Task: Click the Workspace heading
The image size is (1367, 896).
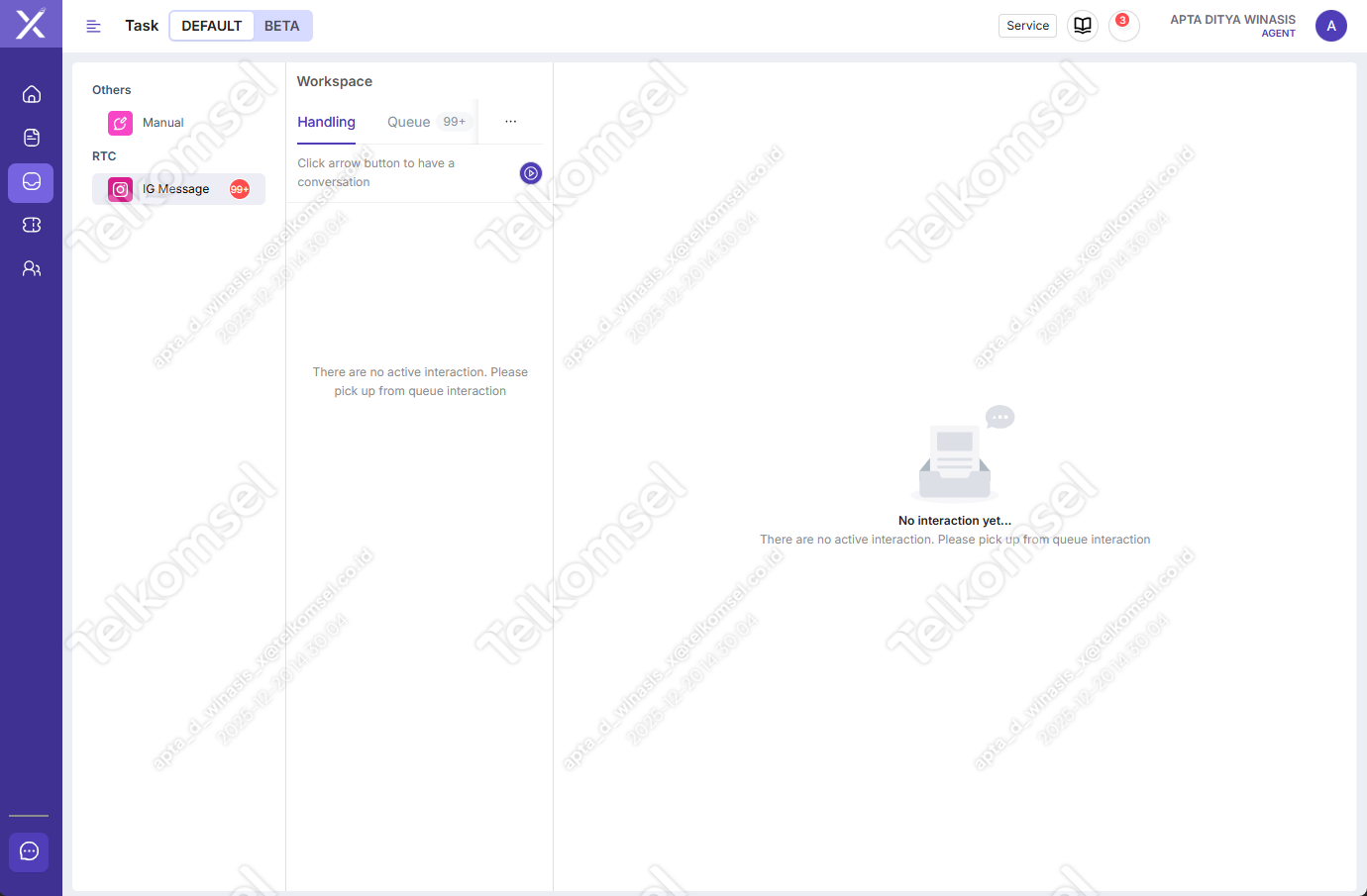Action: (x=335, y=81)
